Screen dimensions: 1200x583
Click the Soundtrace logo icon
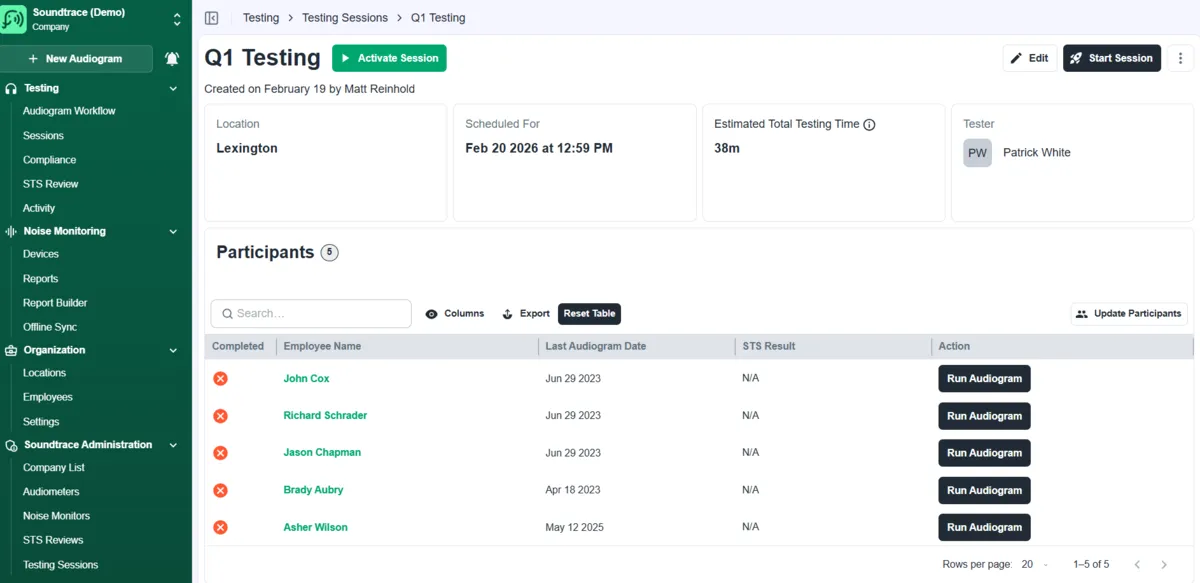pyautogui.click(x=14, y=20)
